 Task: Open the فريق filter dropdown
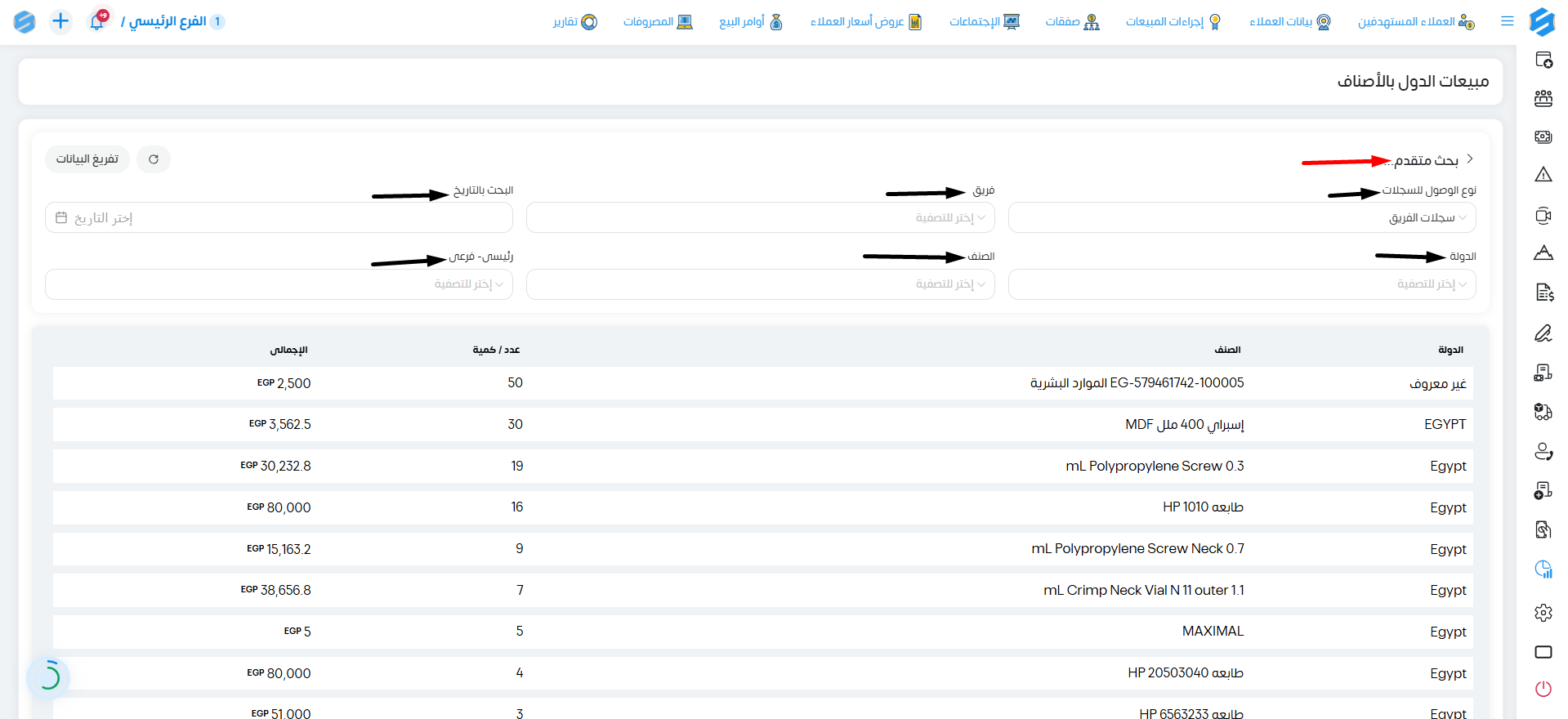(x=760, y=217)
